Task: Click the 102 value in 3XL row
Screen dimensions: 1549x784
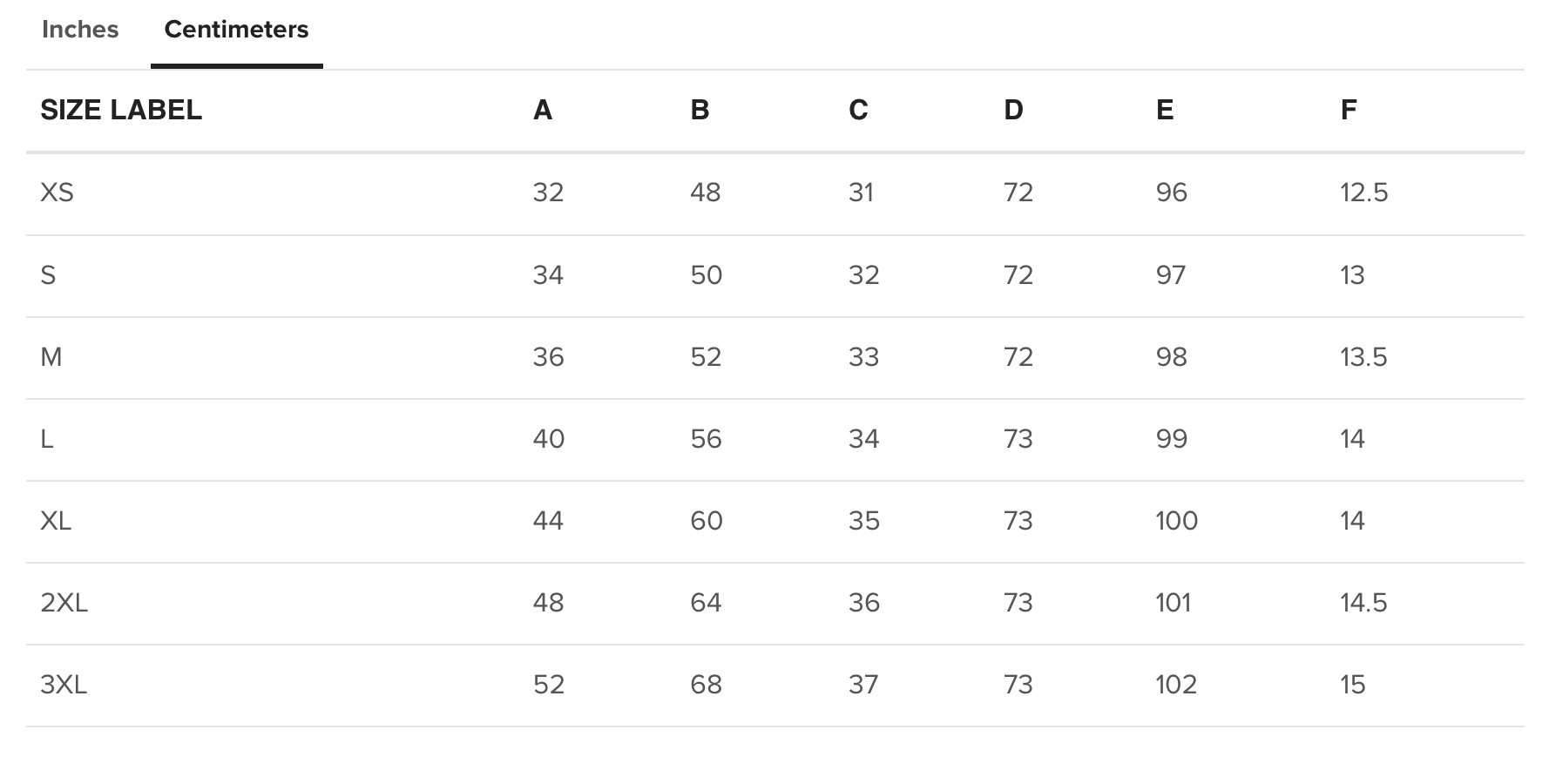Action: pos(1176,685)
